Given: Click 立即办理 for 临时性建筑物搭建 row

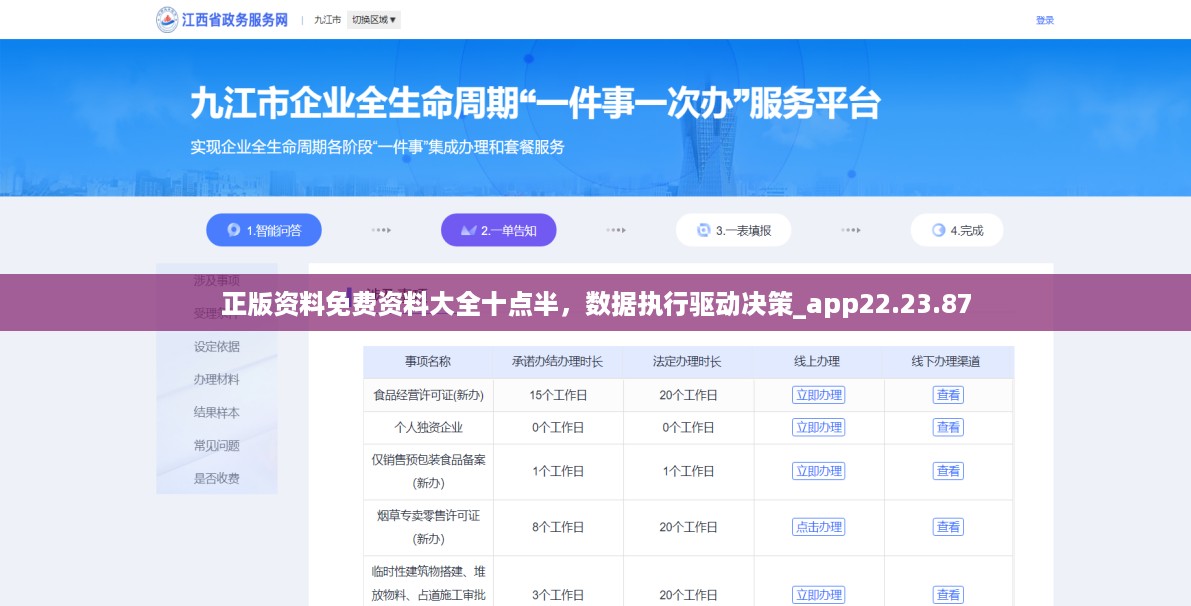Looking at the screenshot, I should [818, 595].
